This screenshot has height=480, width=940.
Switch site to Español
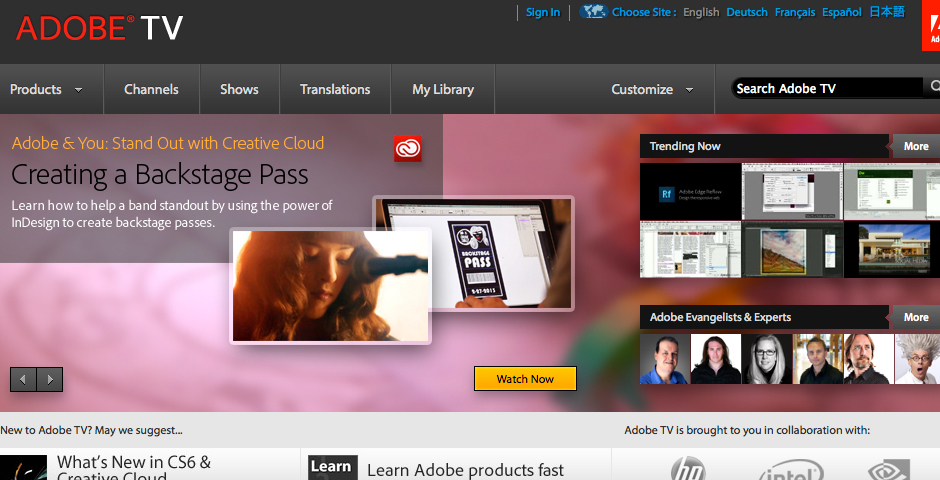pyautogui.click(x=842, y=12)
